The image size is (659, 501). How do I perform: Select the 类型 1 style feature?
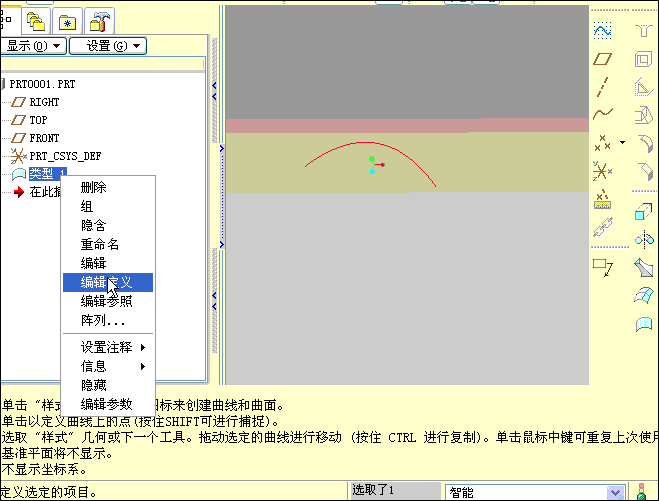pyautogui.click(x=47, y=173)
